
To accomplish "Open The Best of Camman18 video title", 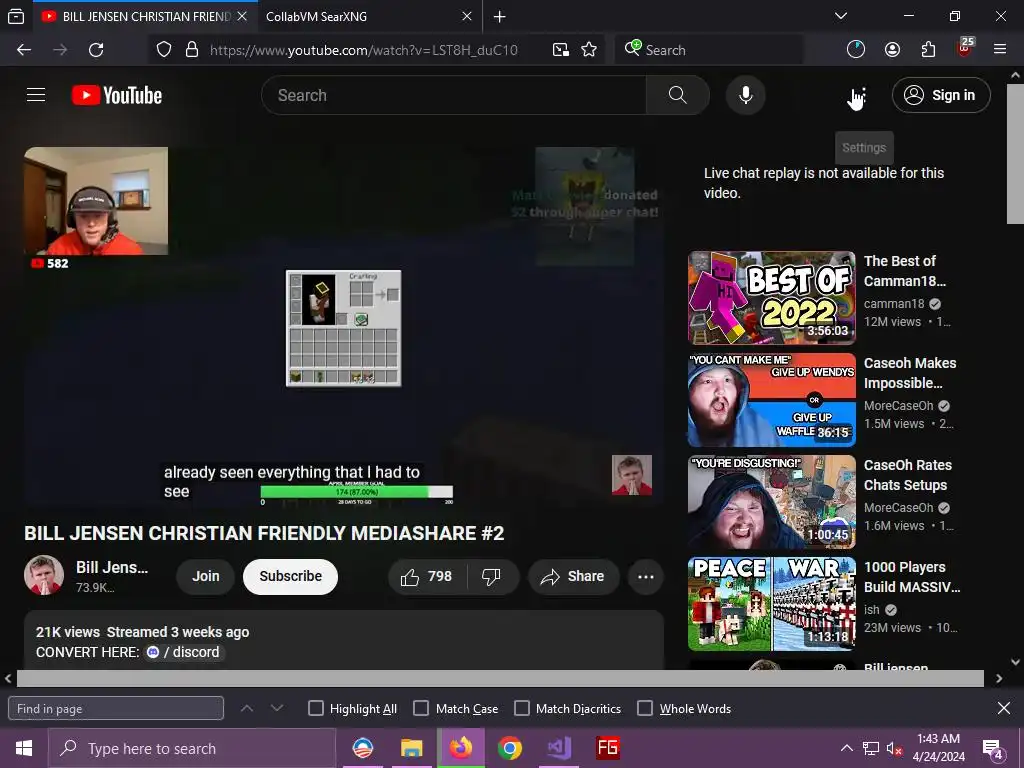I will (904, 271).
